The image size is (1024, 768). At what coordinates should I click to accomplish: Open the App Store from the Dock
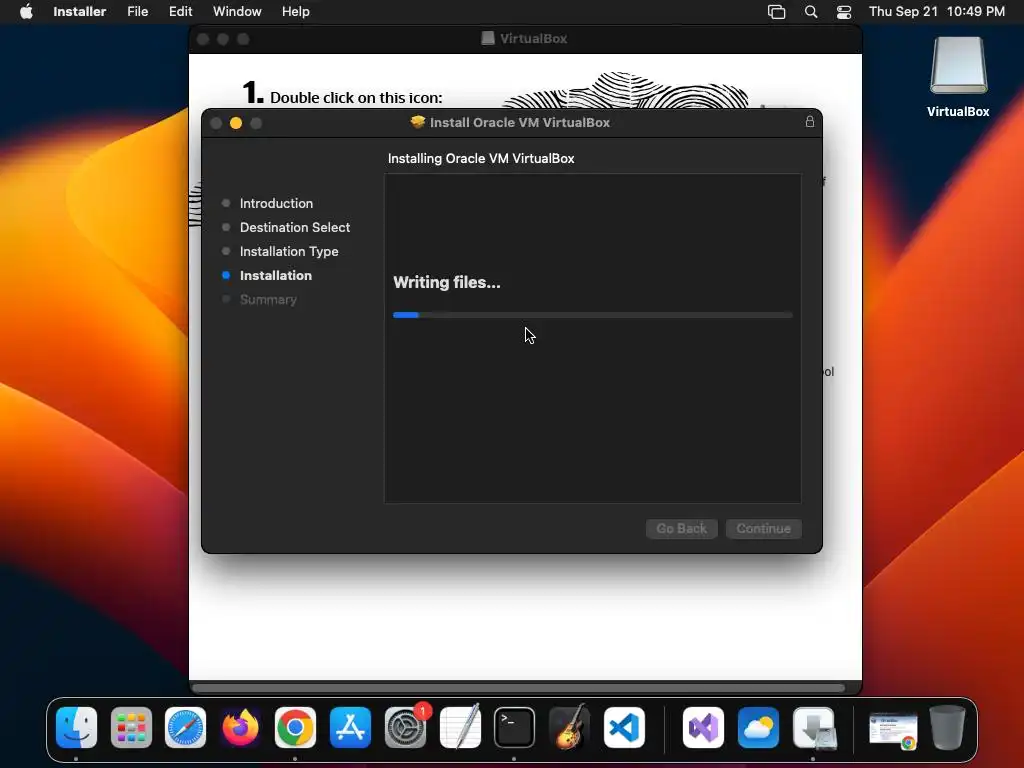pos(350,727)
